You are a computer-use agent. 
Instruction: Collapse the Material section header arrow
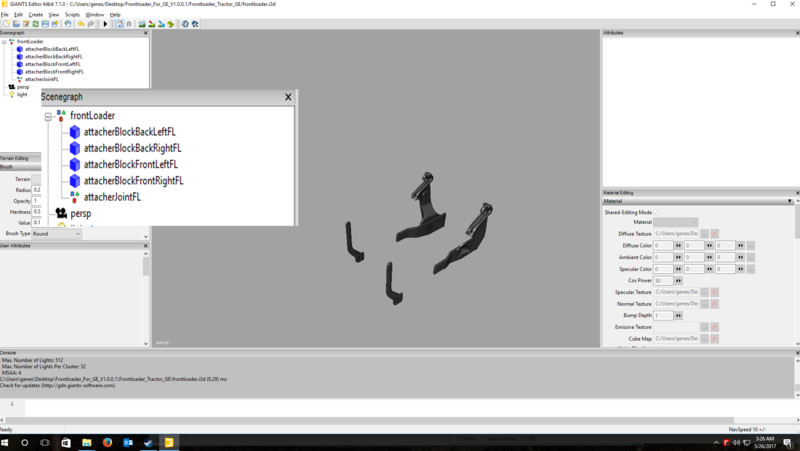790,201
